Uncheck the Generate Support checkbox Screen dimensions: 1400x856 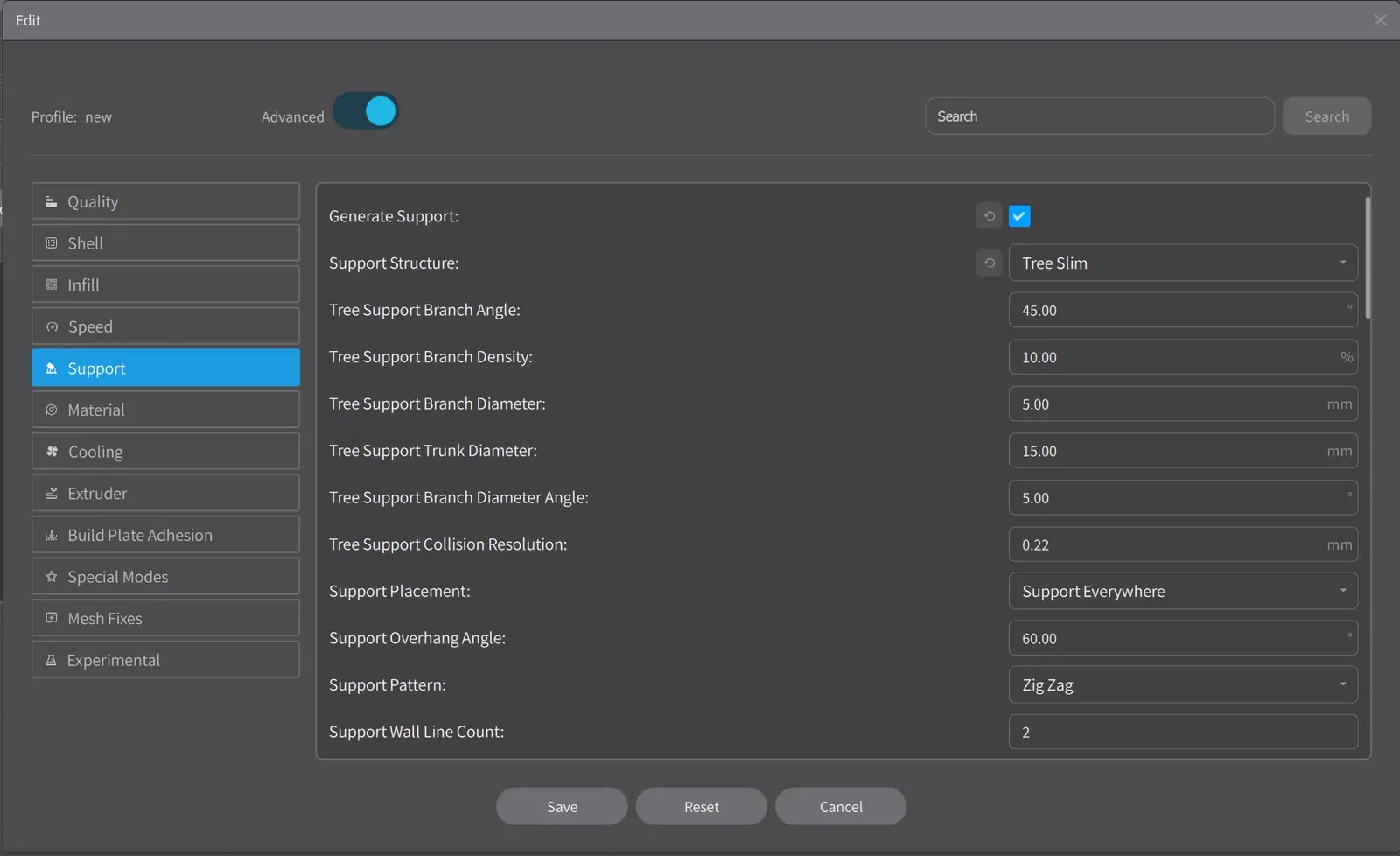[x=1019, y=216]
